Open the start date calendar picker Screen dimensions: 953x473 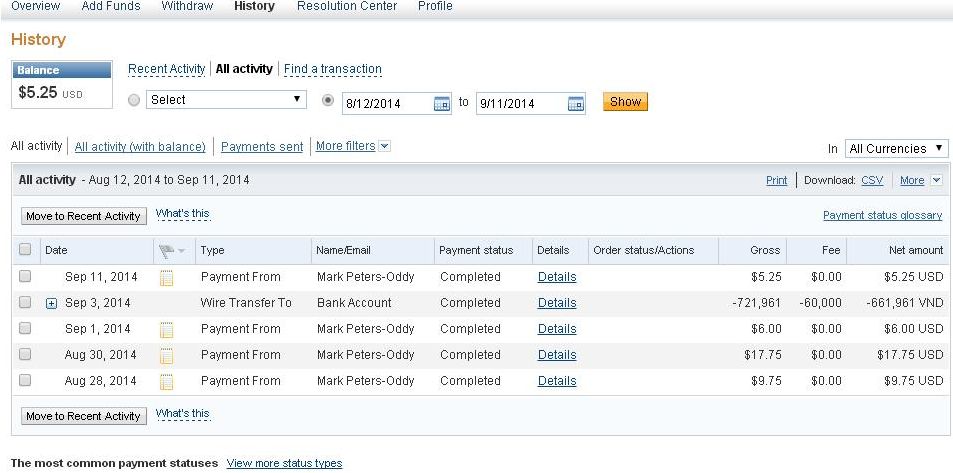pyautogui.click(x=442, y=103)
